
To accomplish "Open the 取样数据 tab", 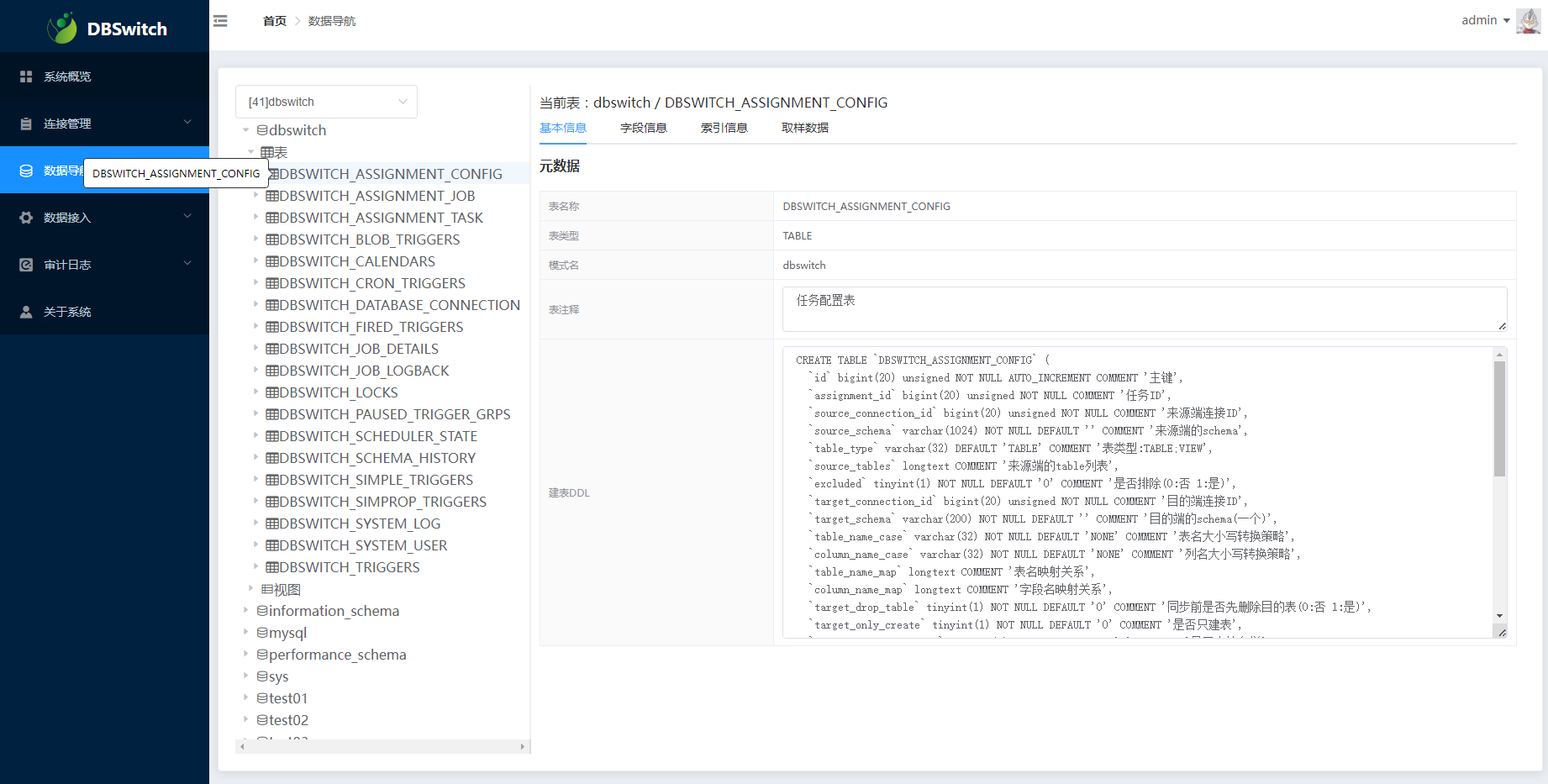I will point(804,128).
